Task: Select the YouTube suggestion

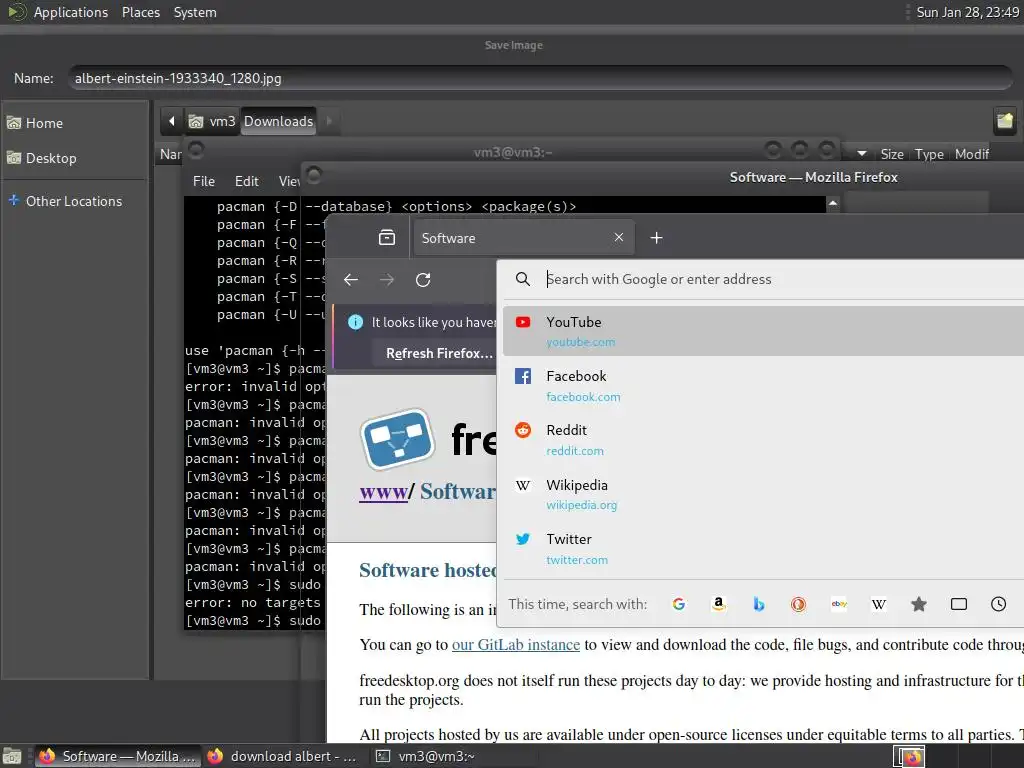Action: point(763,331)
